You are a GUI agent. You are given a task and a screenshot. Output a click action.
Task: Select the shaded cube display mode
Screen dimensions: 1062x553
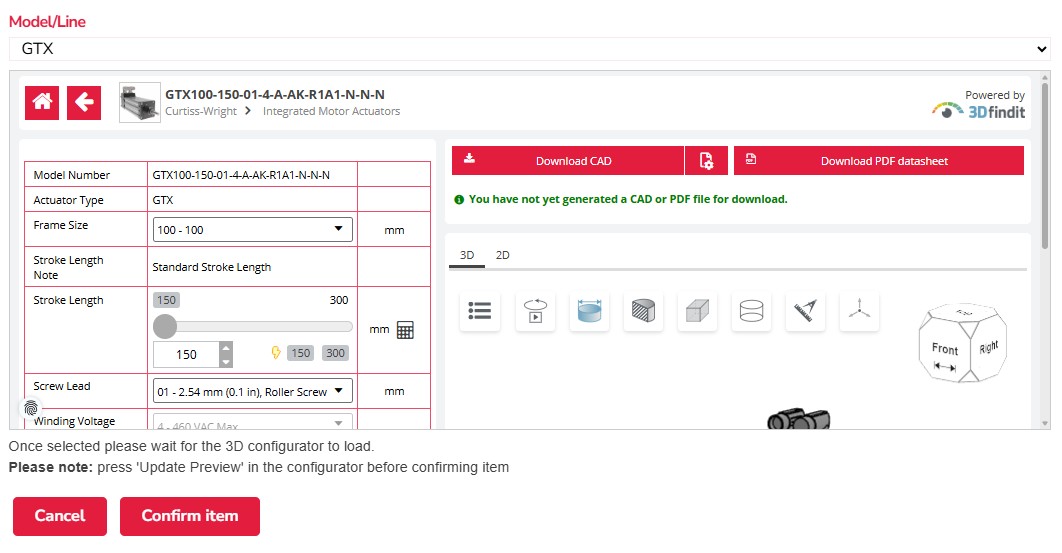[x=697, y=311]
